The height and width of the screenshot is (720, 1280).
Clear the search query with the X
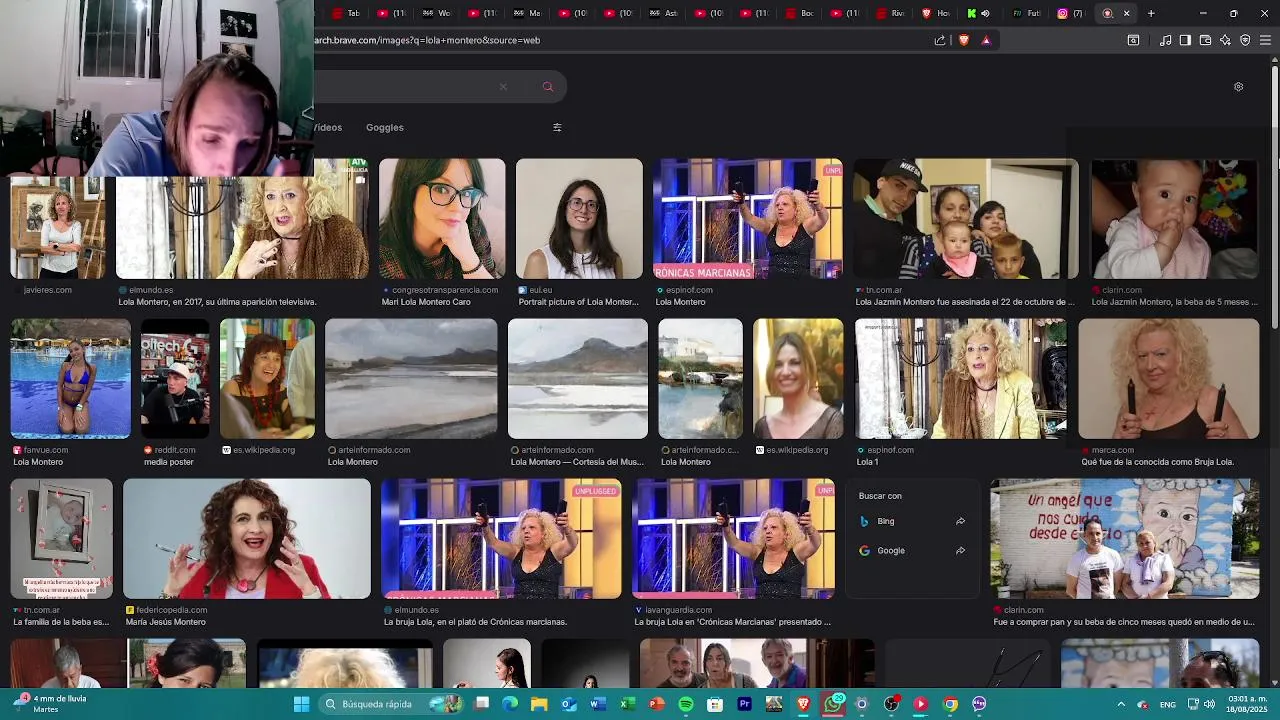click(x=503, y=87)
